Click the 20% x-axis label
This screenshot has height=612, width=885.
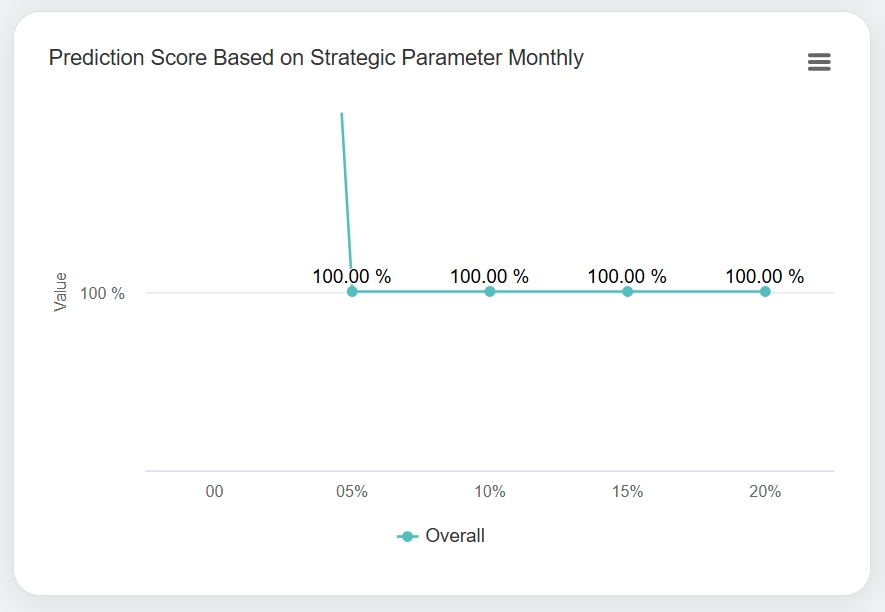pos(765,492)
